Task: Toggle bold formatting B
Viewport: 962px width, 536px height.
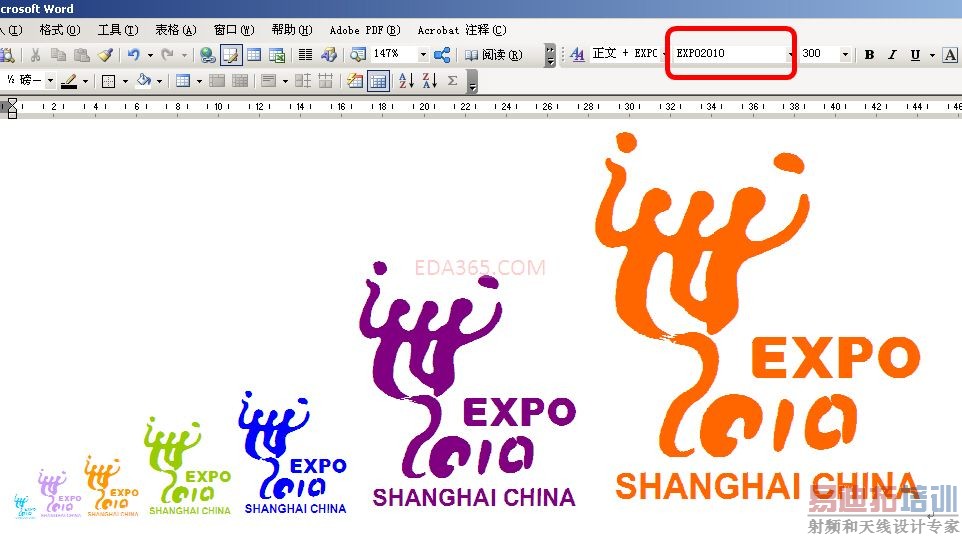Action: 869,54
